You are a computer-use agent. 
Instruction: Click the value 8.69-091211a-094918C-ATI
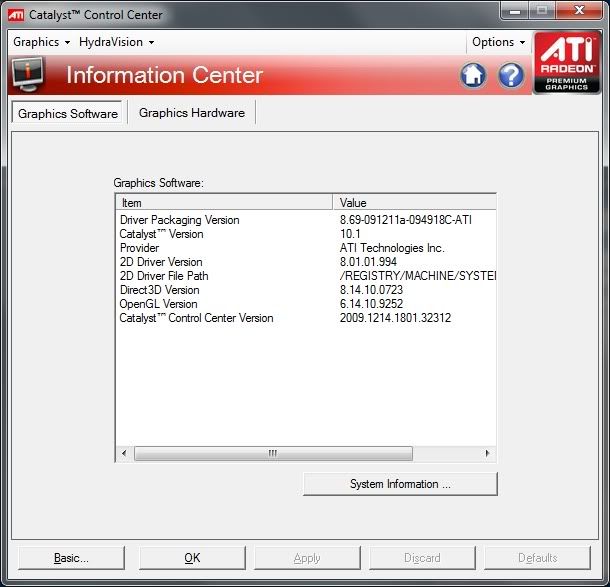point(406,220)
